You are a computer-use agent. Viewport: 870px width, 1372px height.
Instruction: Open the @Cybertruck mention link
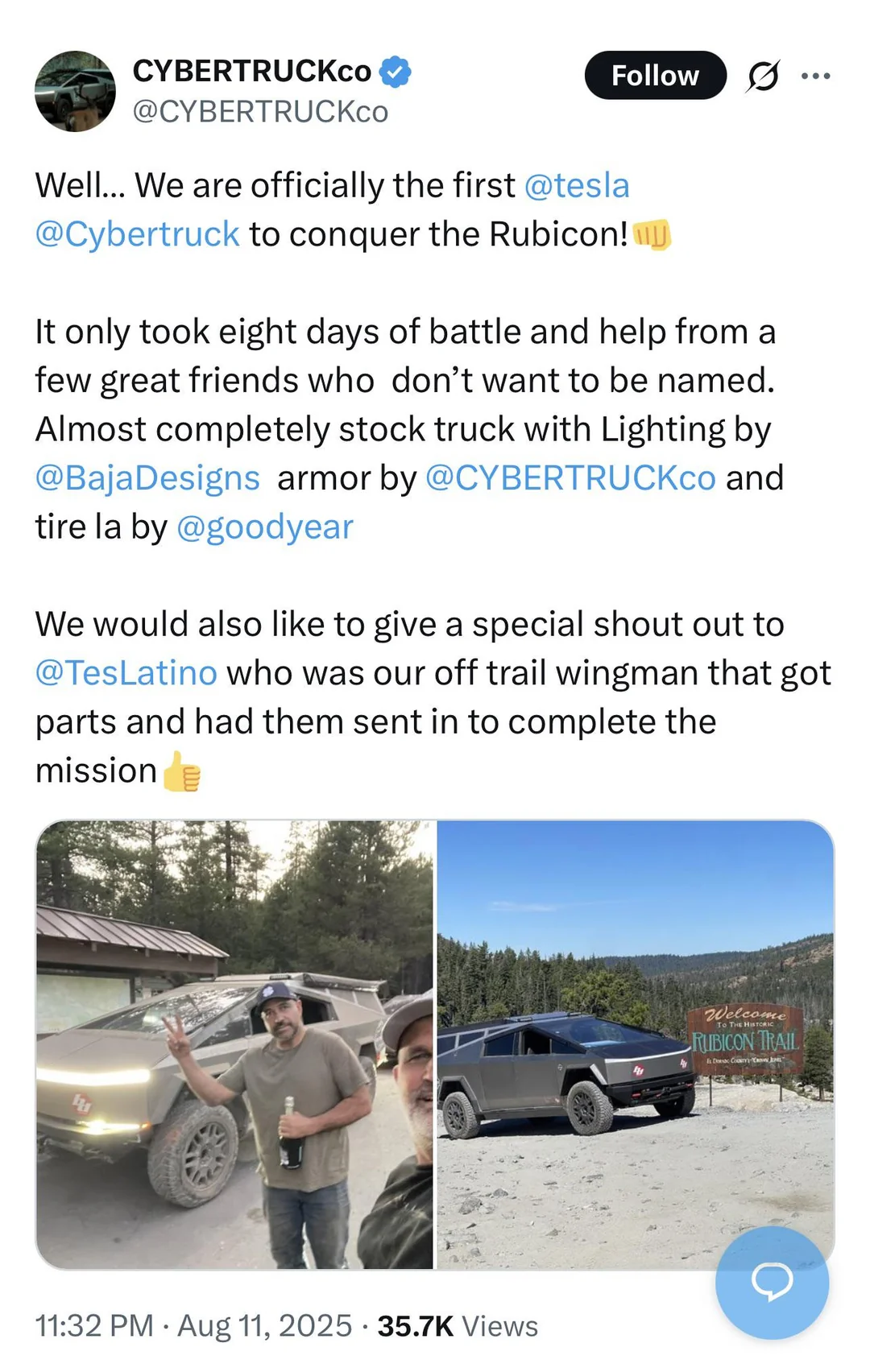point(137,234)
